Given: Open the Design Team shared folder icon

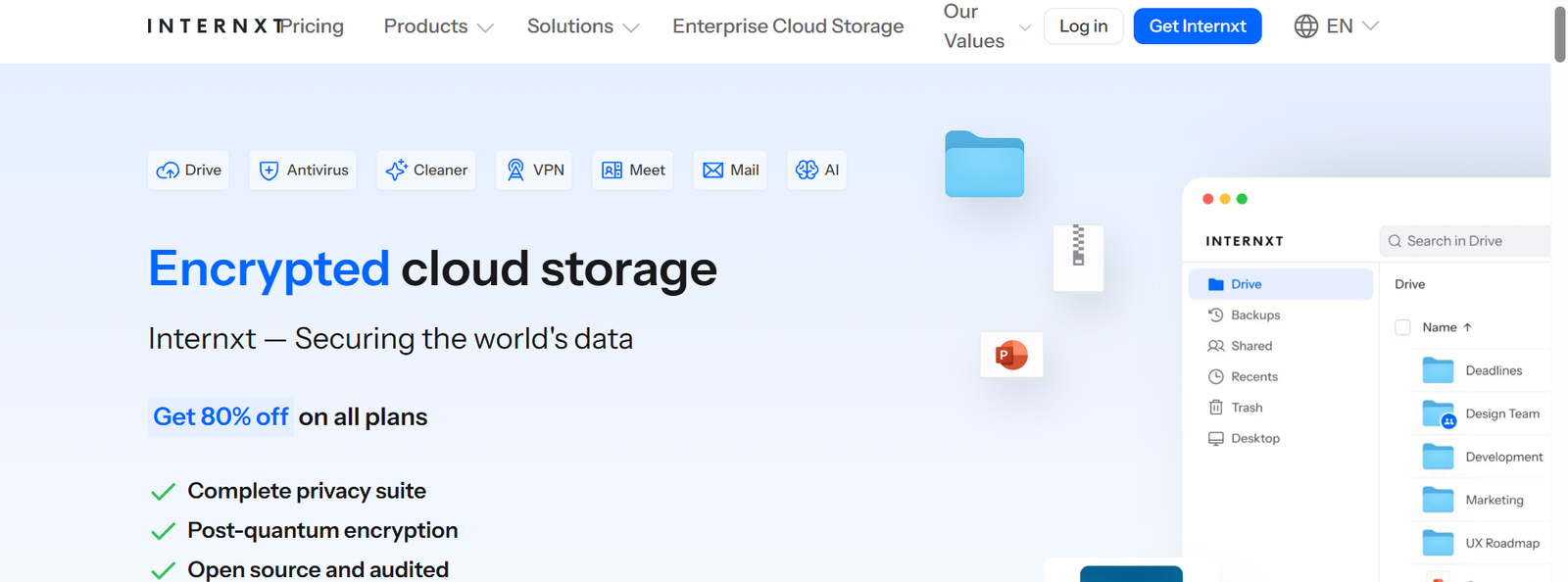Looking at the screenshot, I should pos(1439,413).
